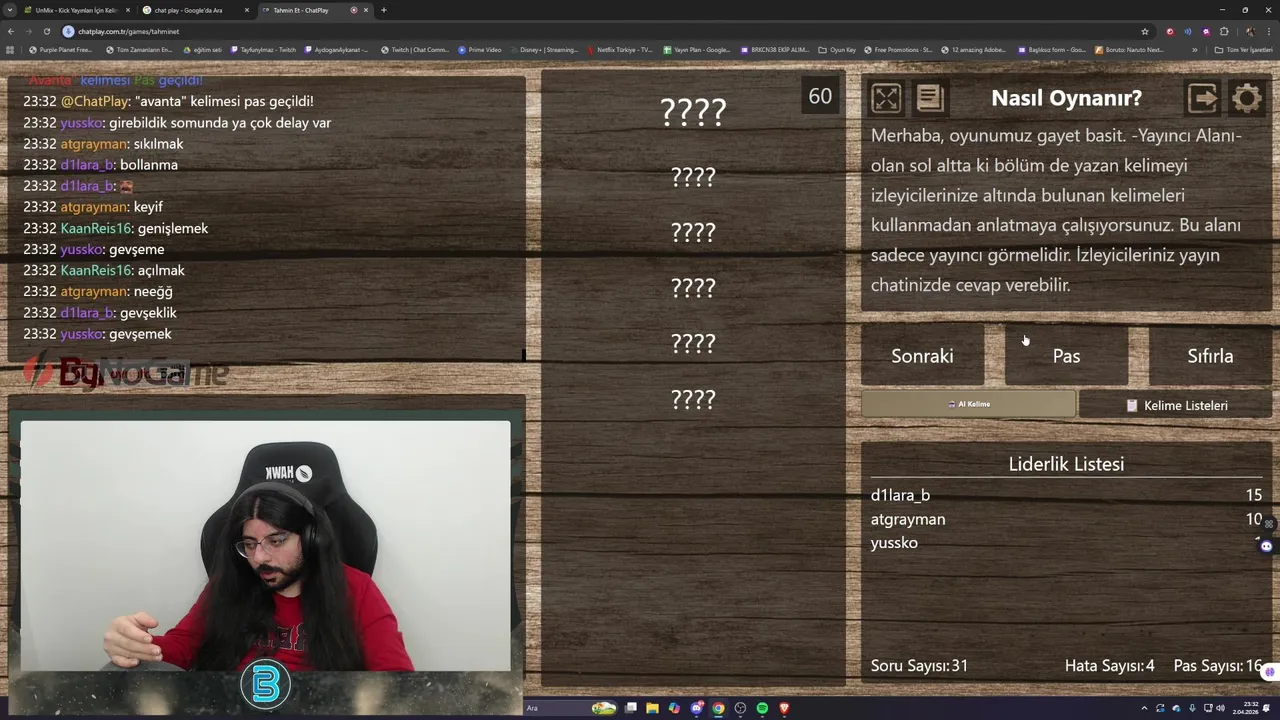The height and width of the screenshot is (720, 1280).
Task: Click chat message 'genişlemek' by KaanReis16
Action: (173, 228)
